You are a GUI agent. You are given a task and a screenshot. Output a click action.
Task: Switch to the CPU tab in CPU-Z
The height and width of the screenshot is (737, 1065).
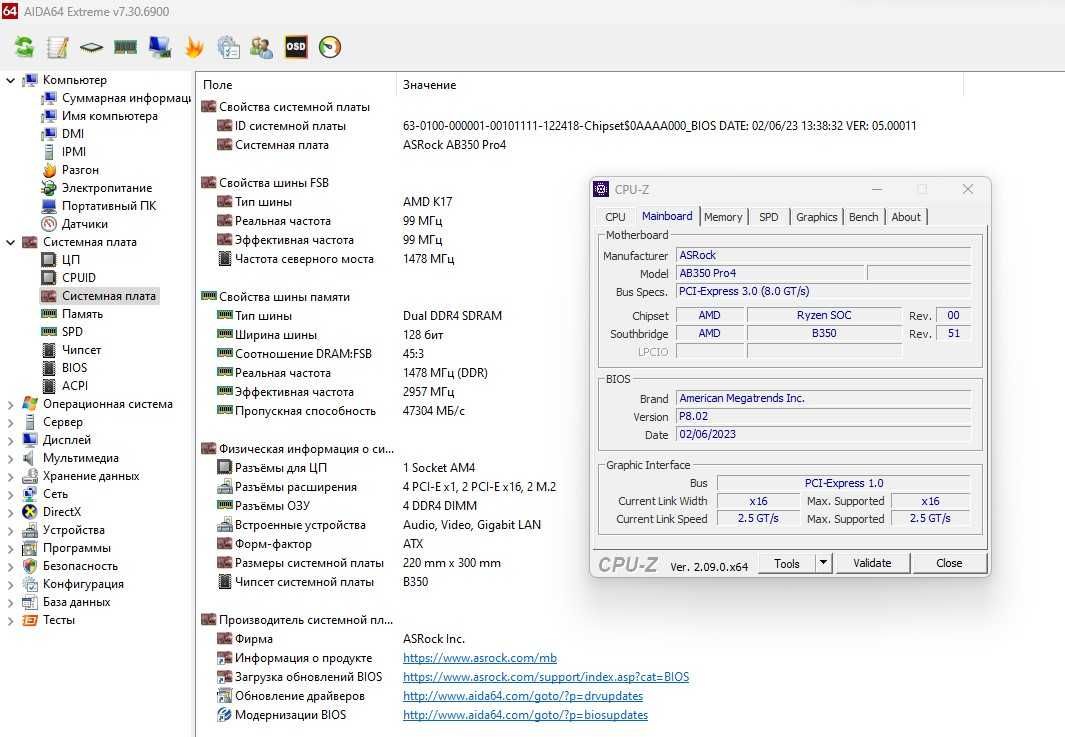(615, 217)
